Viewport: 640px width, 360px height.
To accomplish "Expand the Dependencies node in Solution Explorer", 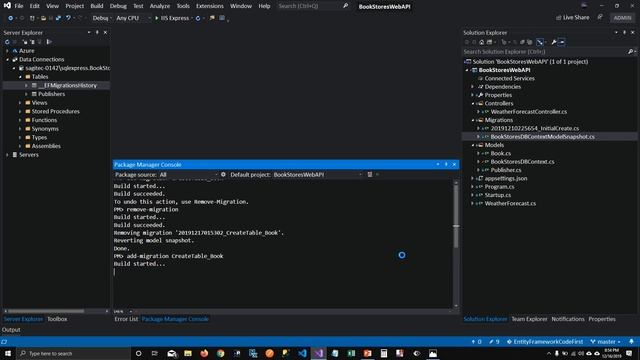I will 473,87.
